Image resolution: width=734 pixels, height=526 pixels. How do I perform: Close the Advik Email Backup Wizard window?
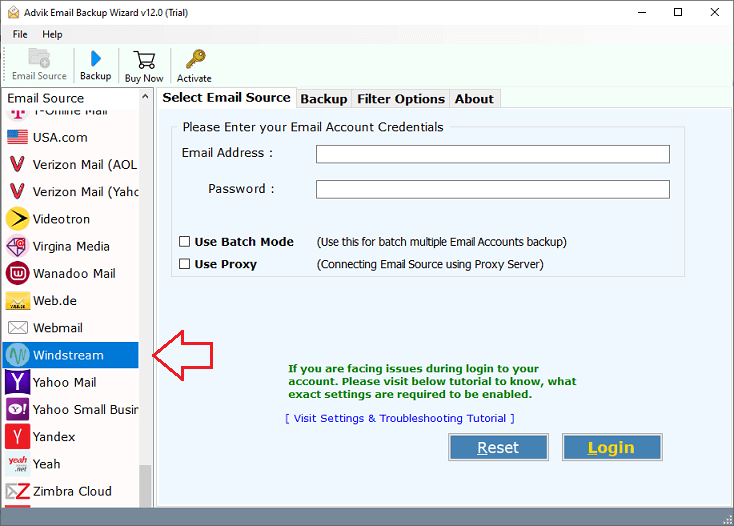tap(714, 12)
